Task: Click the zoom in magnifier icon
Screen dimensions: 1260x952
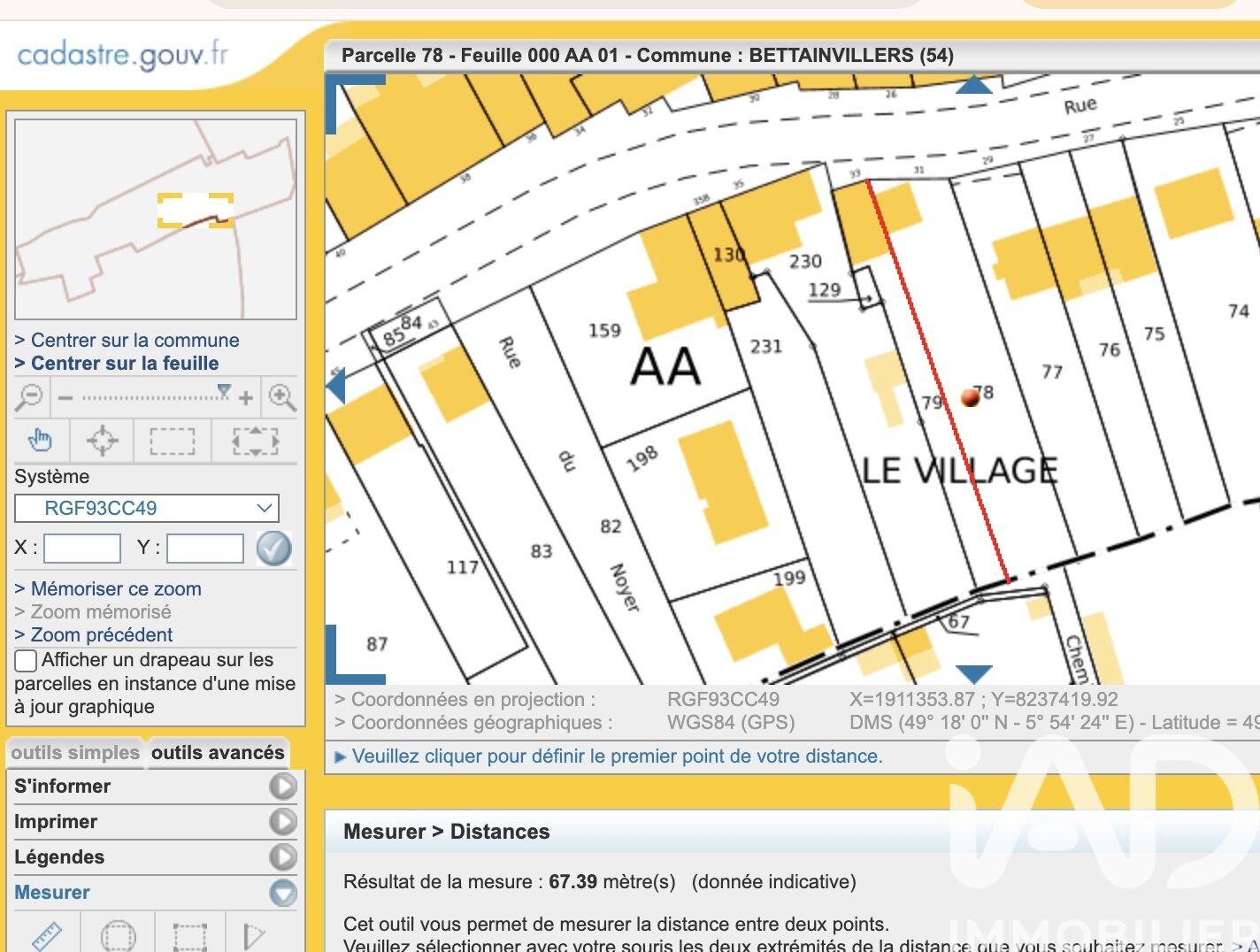Action: pos(282,397)
